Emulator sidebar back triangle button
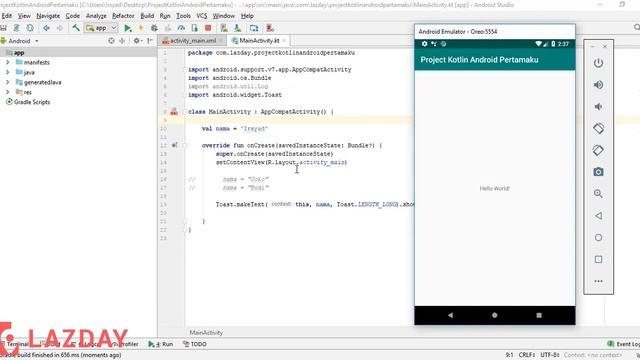This screenshot has height=360, width=640. (598, 216)
